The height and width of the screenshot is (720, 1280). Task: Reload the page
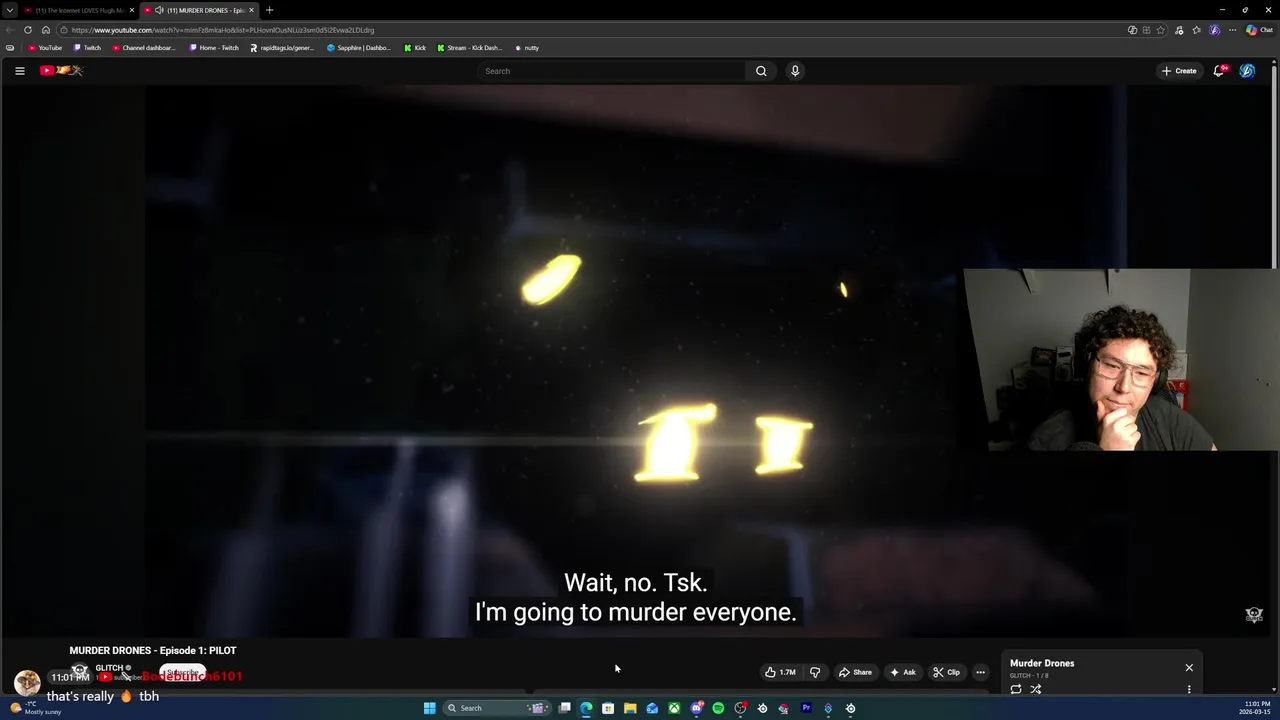coord(28,30)
